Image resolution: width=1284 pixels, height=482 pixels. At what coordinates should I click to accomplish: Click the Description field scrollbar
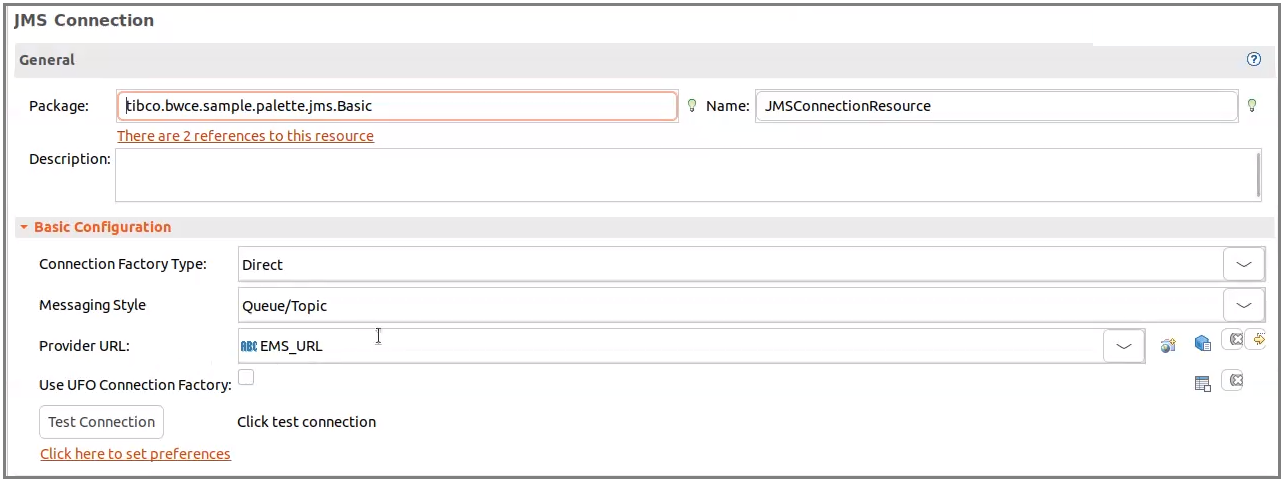click(1257, 175)
